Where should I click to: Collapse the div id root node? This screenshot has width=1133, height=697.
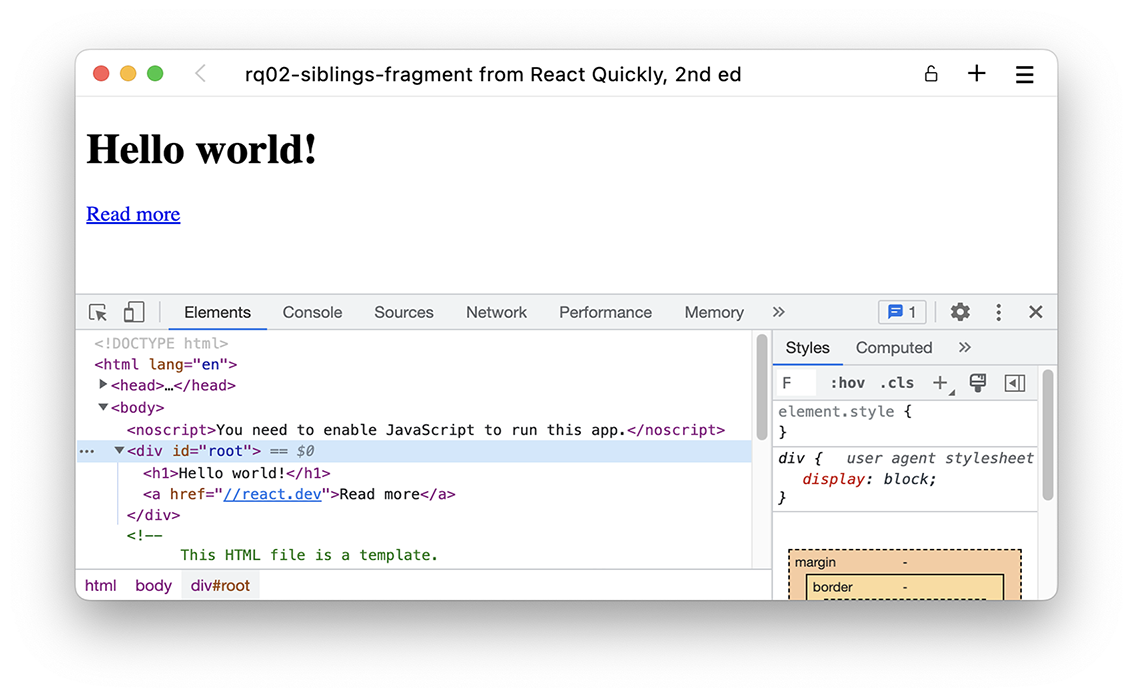click(119, 451)
